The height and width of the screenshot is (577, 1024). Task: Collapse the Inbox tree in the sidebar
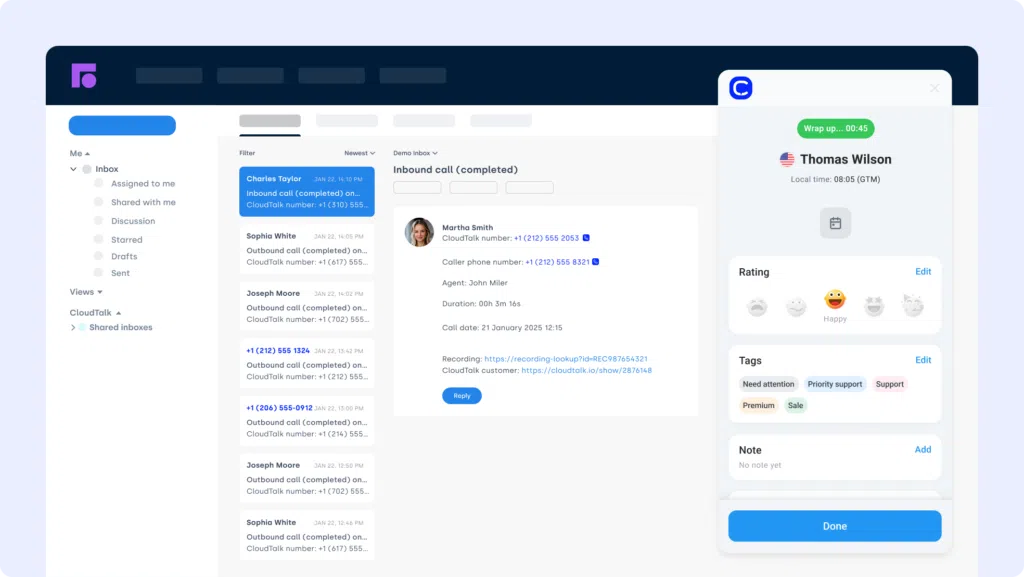(74, 169)
